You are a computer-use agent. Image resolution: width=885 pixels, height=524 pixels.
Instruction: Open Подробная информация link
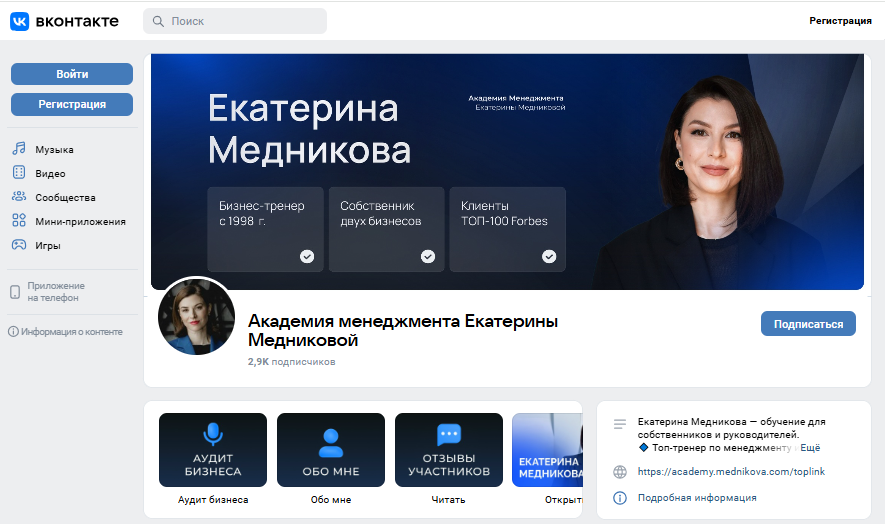coord(697,497)
